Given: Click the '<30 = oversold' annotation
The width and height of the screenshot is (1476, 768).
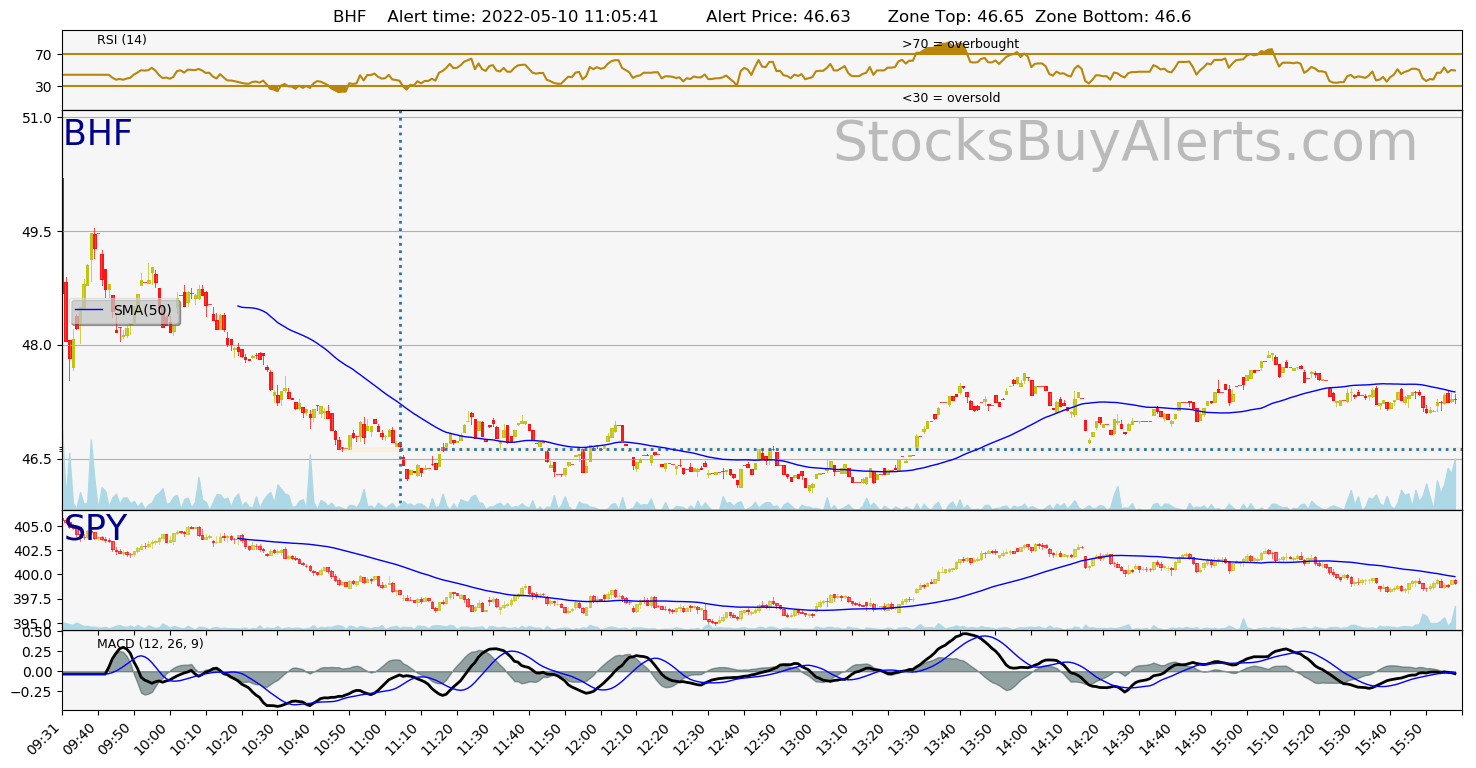Looking at the screenshot, I should pos(951,98).
